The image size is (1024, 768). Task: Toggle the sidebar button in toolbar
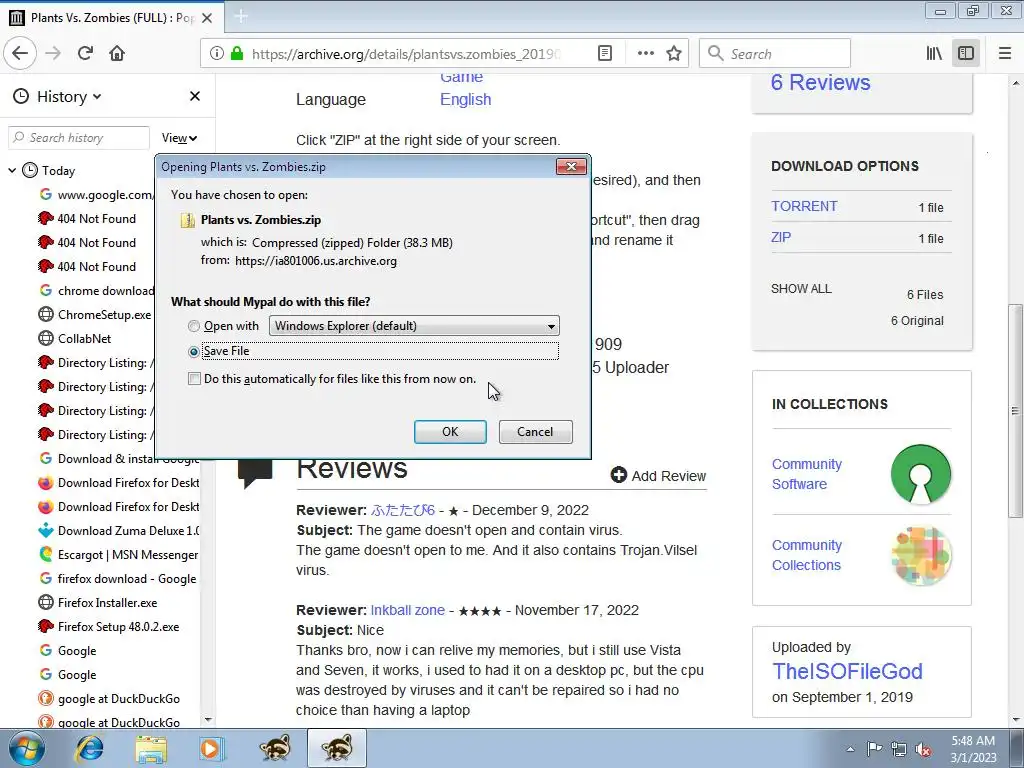pos(966,54)
